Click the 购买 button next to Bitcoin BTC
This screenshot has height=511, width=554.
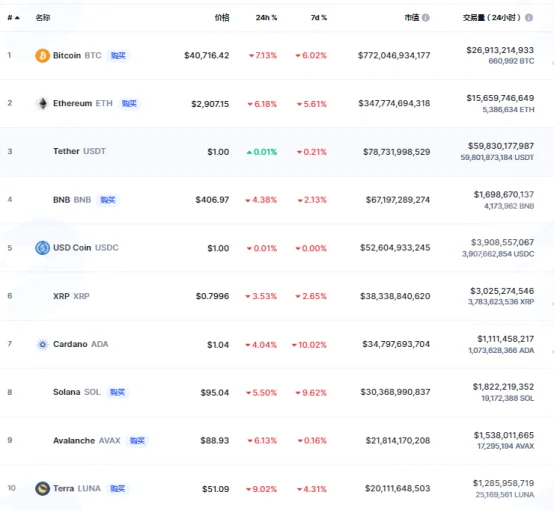coord(118,55)
